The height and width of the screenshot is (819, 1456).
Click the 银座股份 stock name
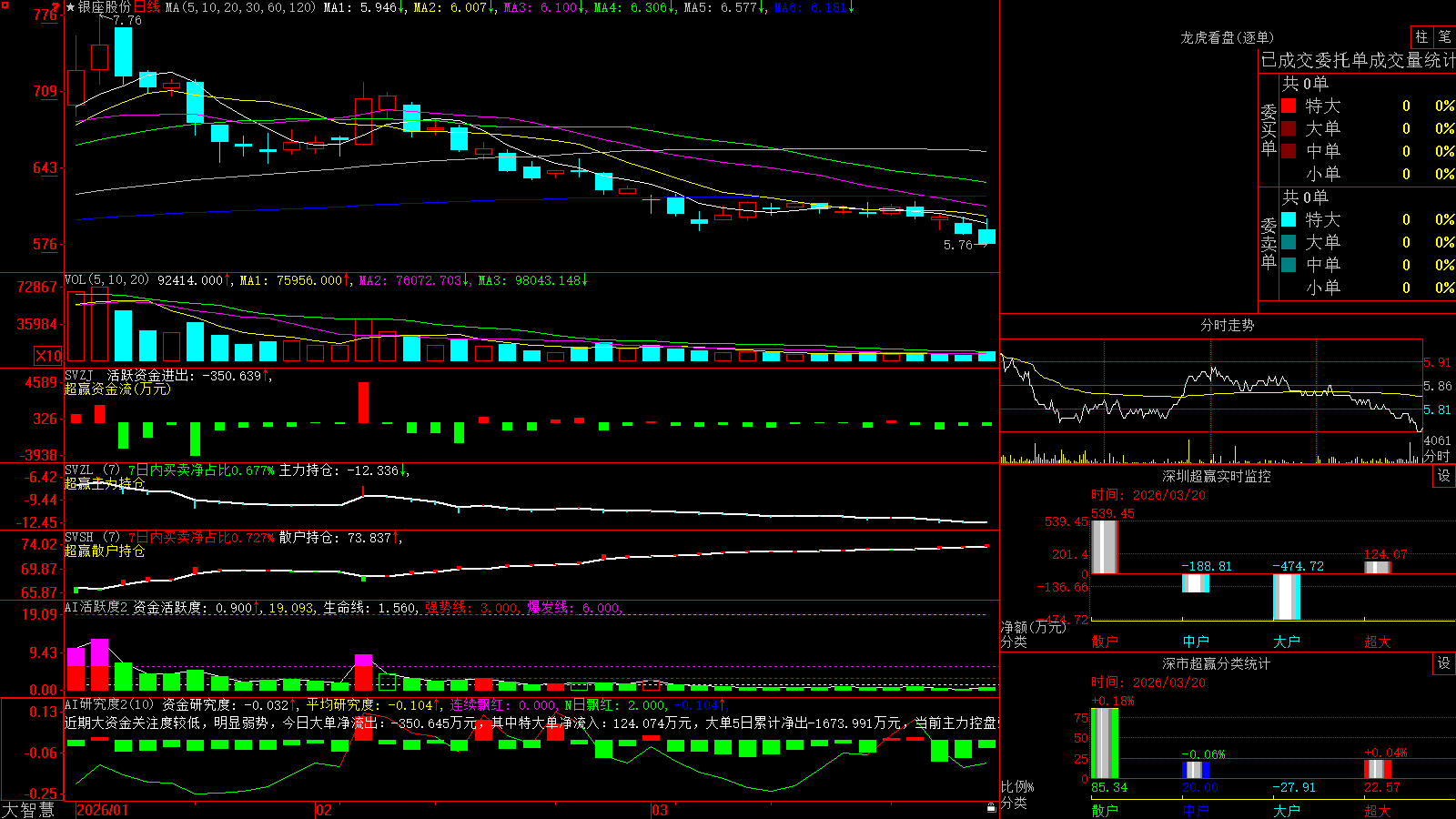click(104, 7)
